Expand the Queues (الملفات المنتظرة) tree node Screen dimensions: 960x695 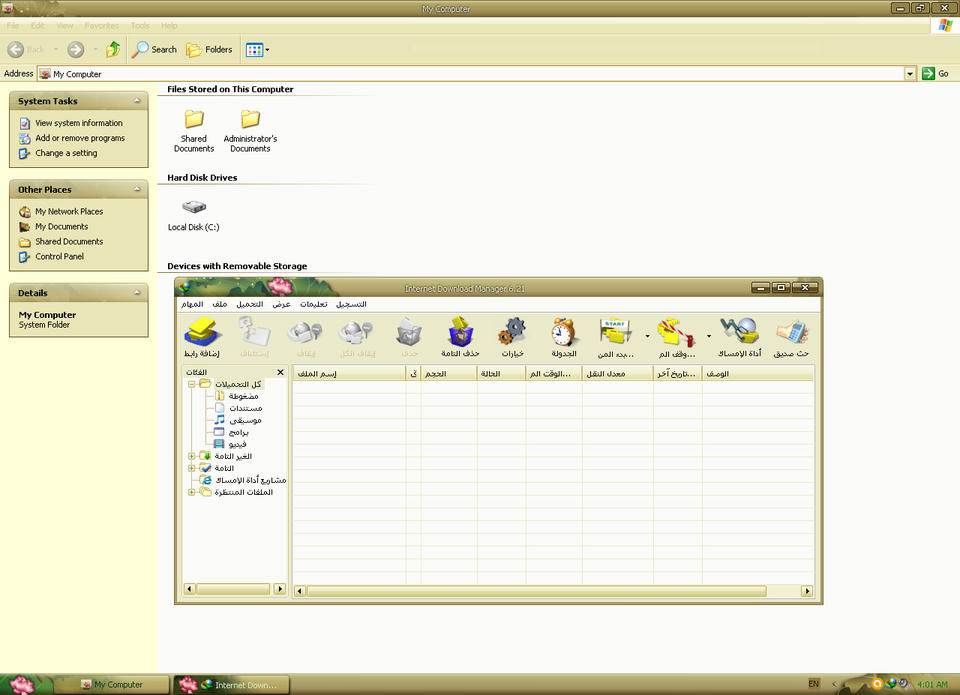(192, 492)
